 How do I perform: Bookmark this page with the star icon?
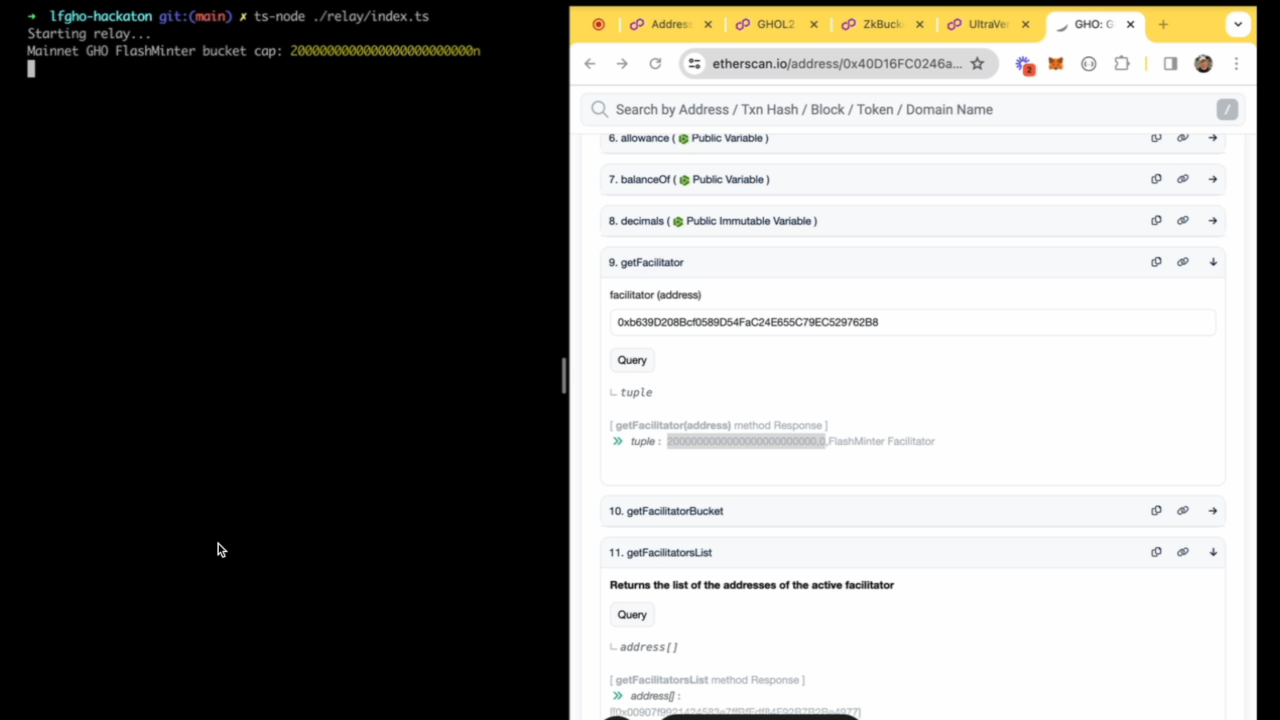tap(977, 64)
